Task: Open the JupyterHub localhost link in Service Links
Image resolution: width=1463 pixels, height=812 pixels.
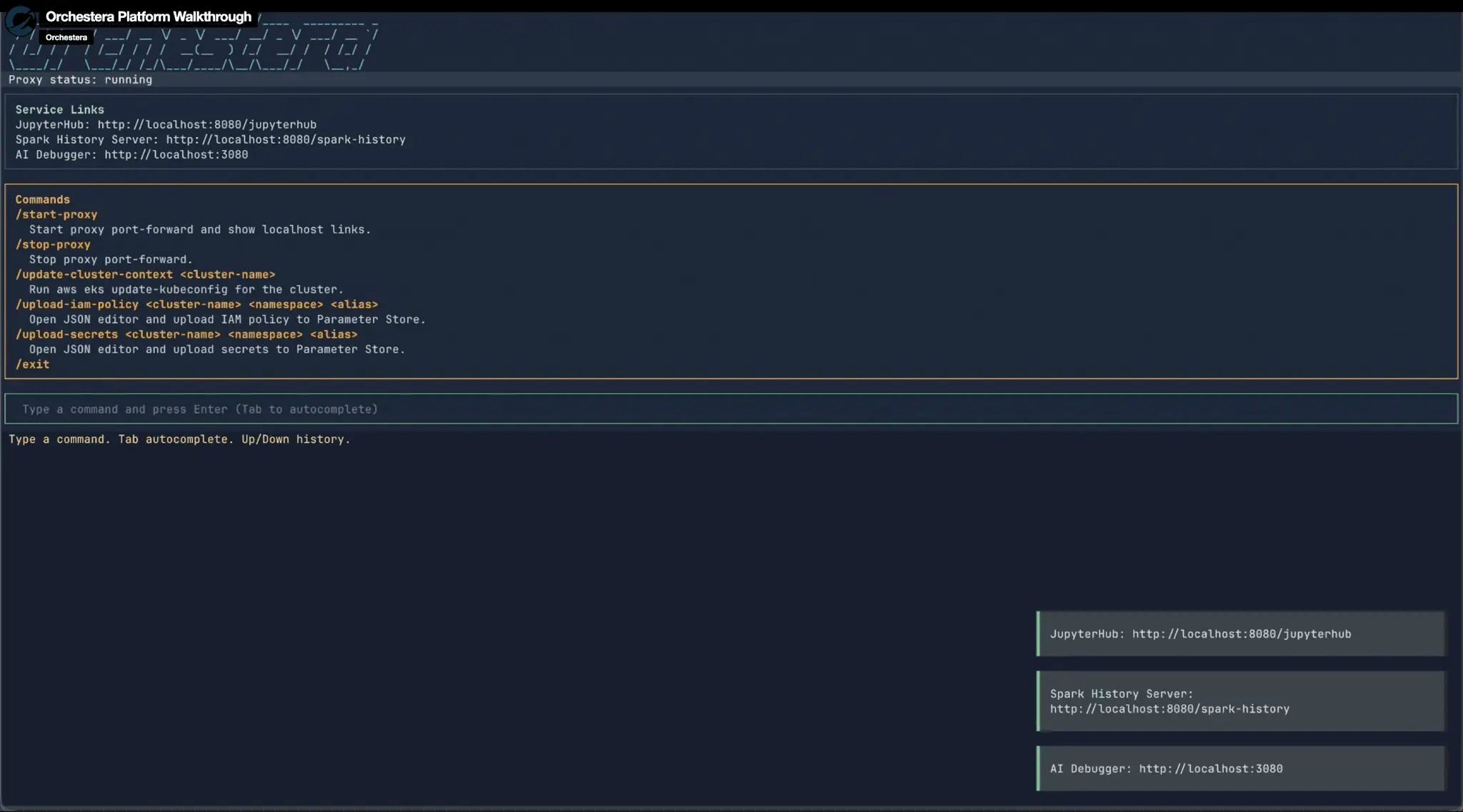Action: 207,124
